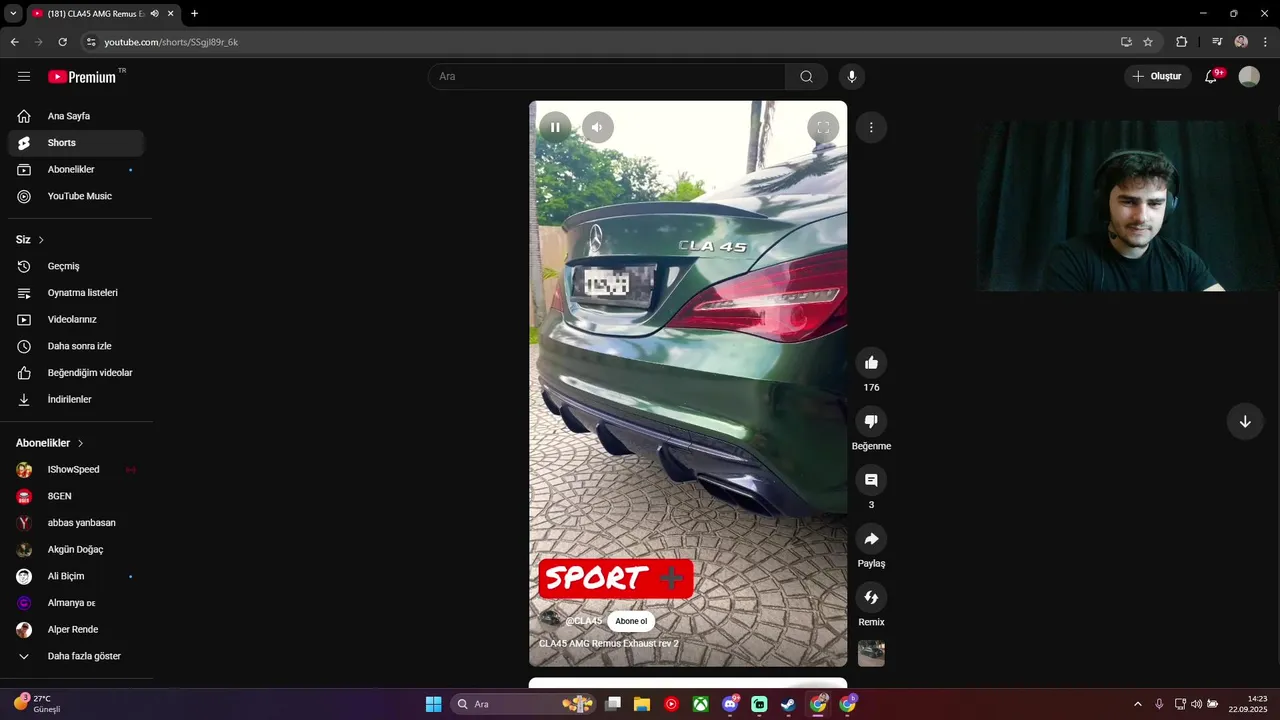Subscribe using the Abone ol button
Viewport: 1280px width, 720px height.
click(631, 621)
